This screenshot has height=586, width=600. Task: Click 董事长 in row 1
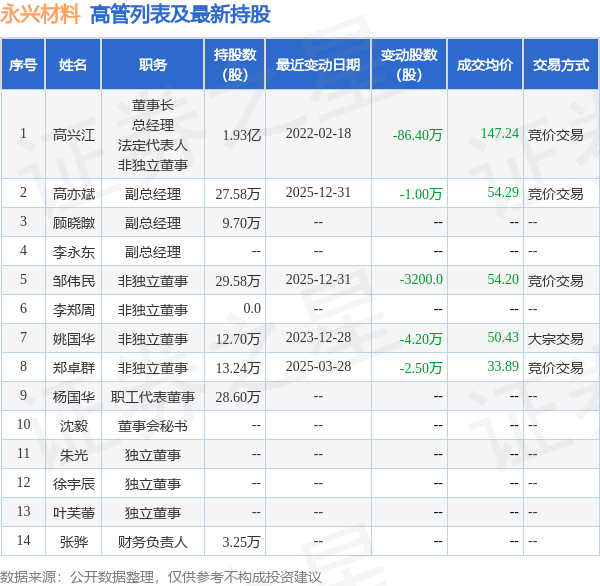point(153,105)
